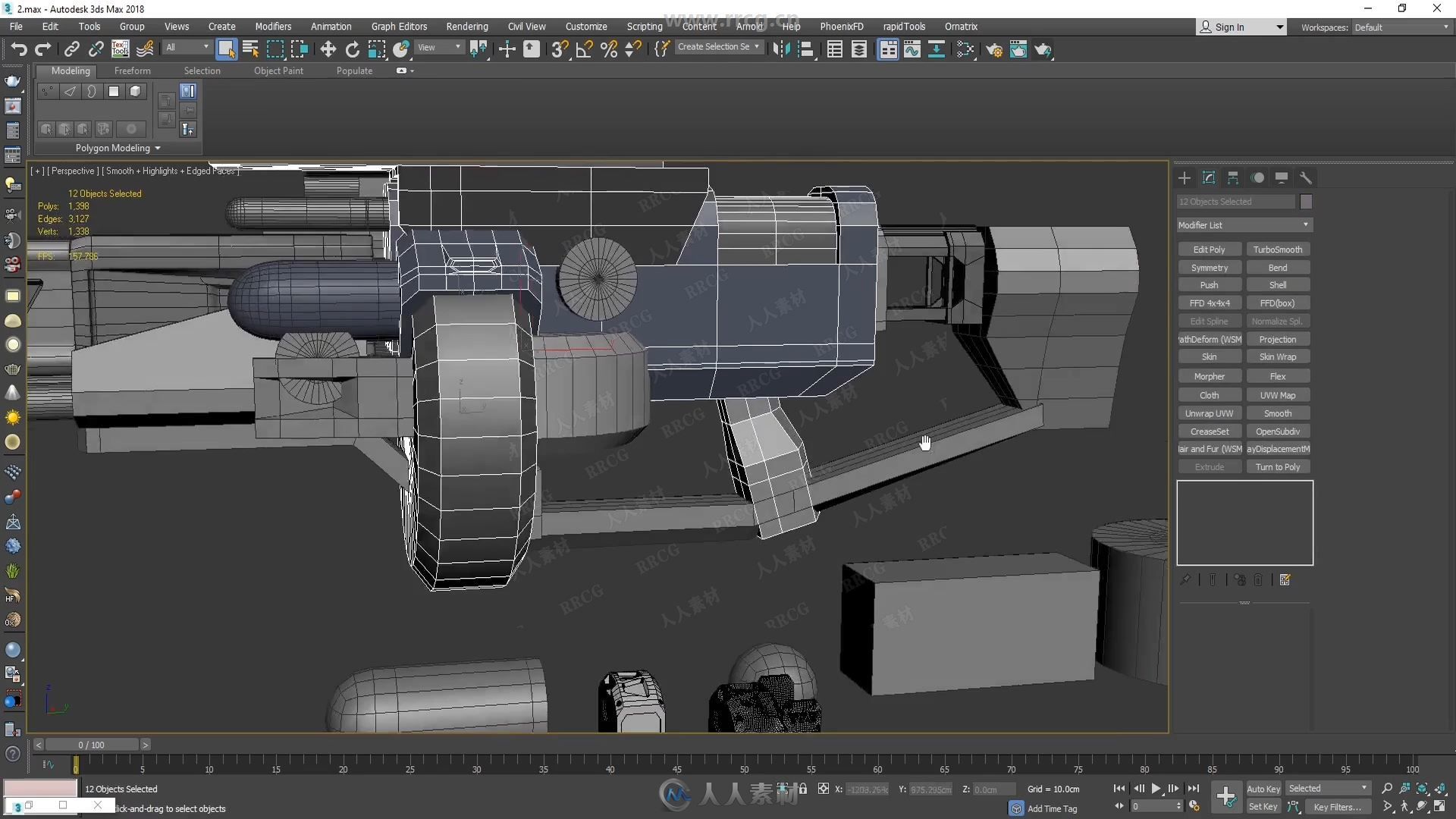Screen dimensions: 1456x819
Task: Click the Rendering menu item
Action: 465,26
